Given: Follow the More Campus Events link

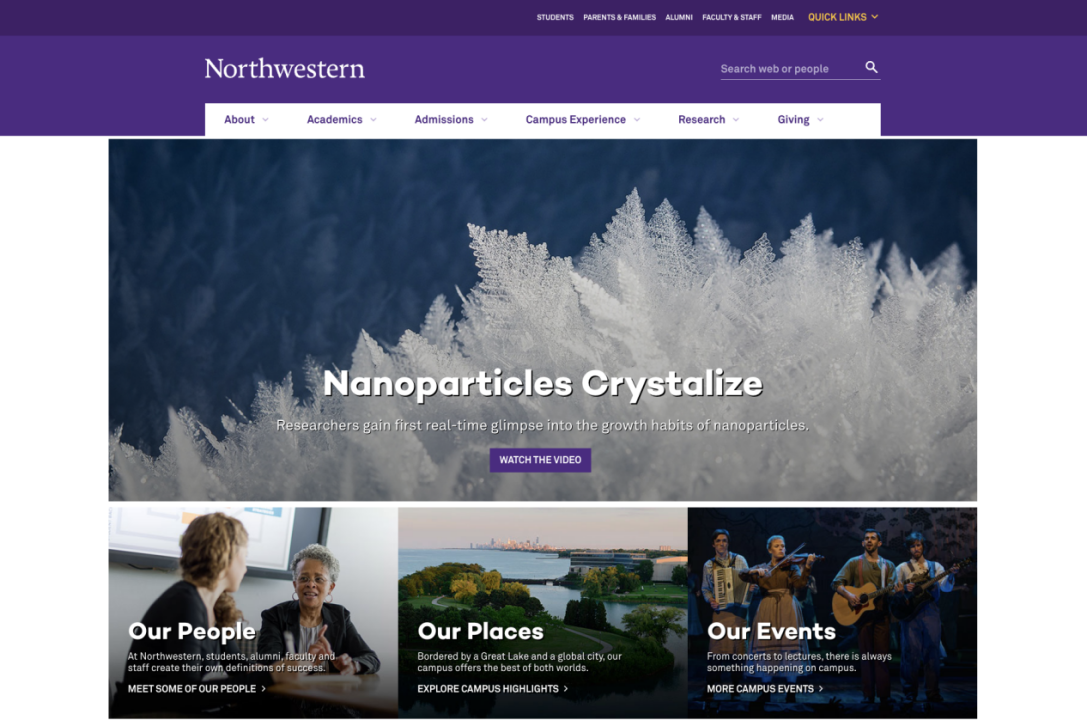Looking at the screenshot, I should click(x=765, y=689).
